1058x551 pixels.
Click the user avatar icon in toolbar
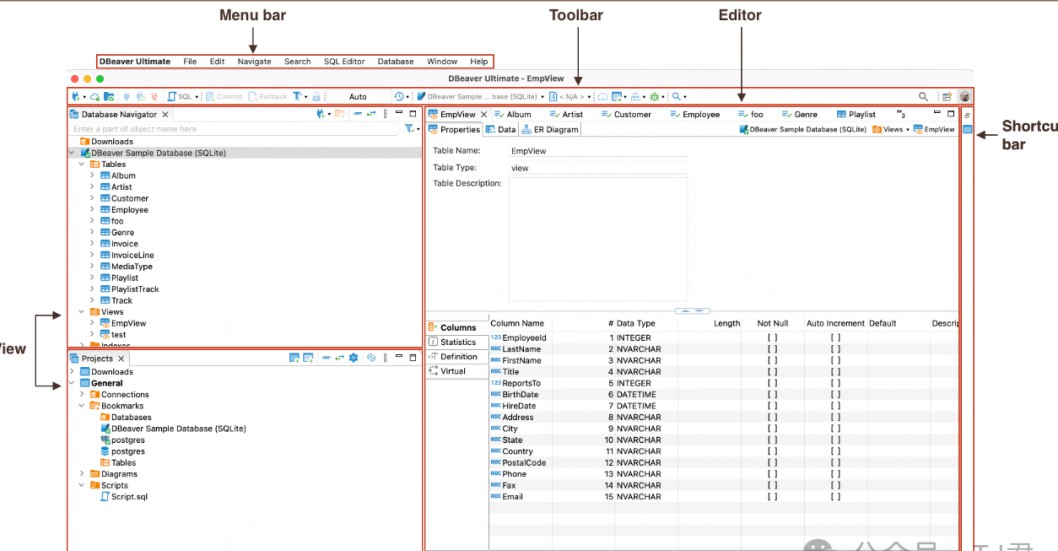coord(965,96)
